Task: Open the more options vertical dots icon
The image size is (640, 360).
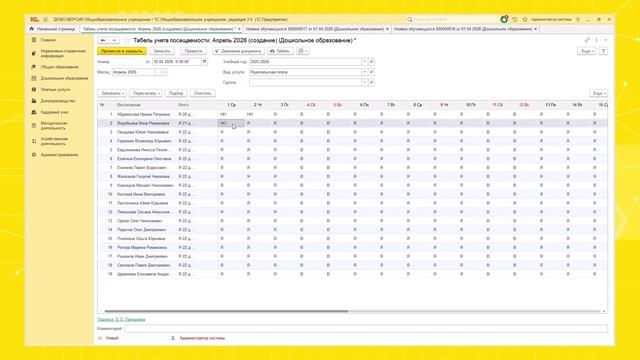Action: [x=596, y=40]
